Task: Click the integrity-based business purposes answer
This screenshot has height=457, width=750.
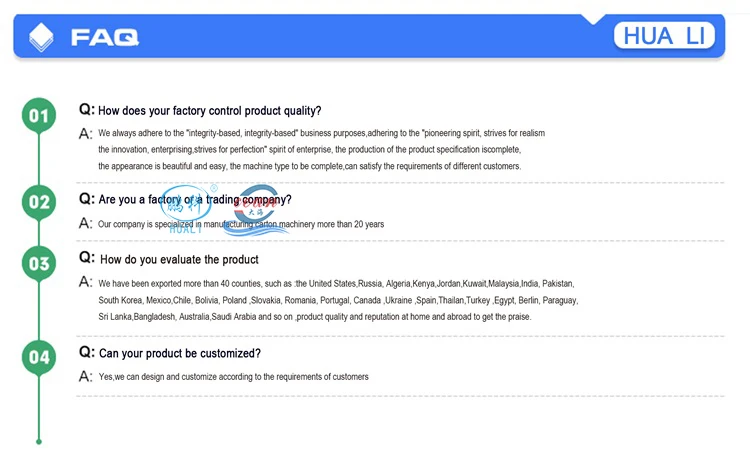Action: [320, 149]
